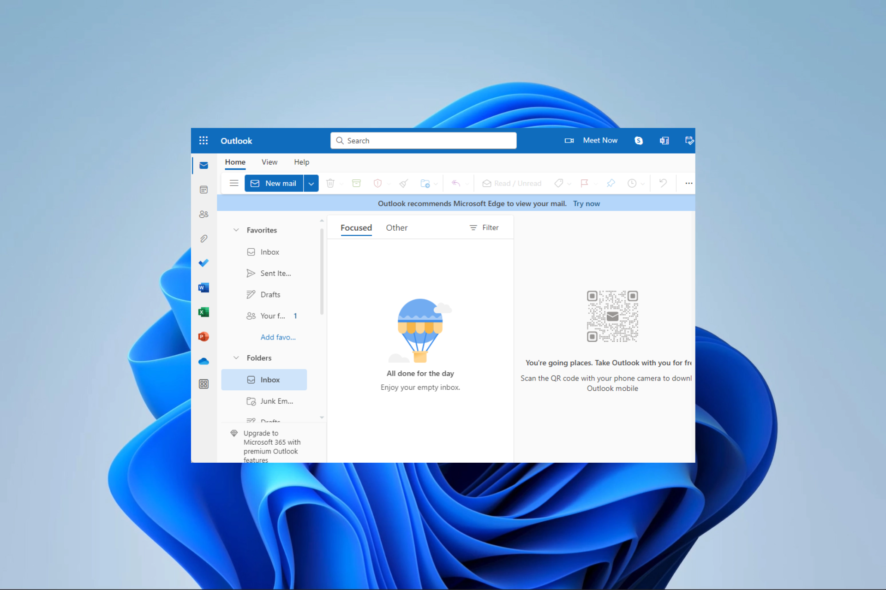
Task: Select the People icon in the sidebar
Action: tap(203, 214)
